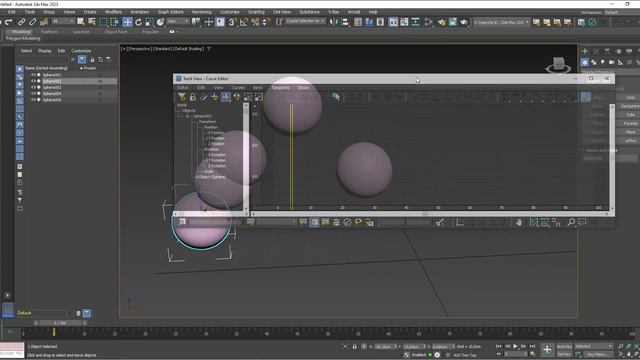
Task: Toggle visibility eye for Sphere002
Action: pos(33,87)
